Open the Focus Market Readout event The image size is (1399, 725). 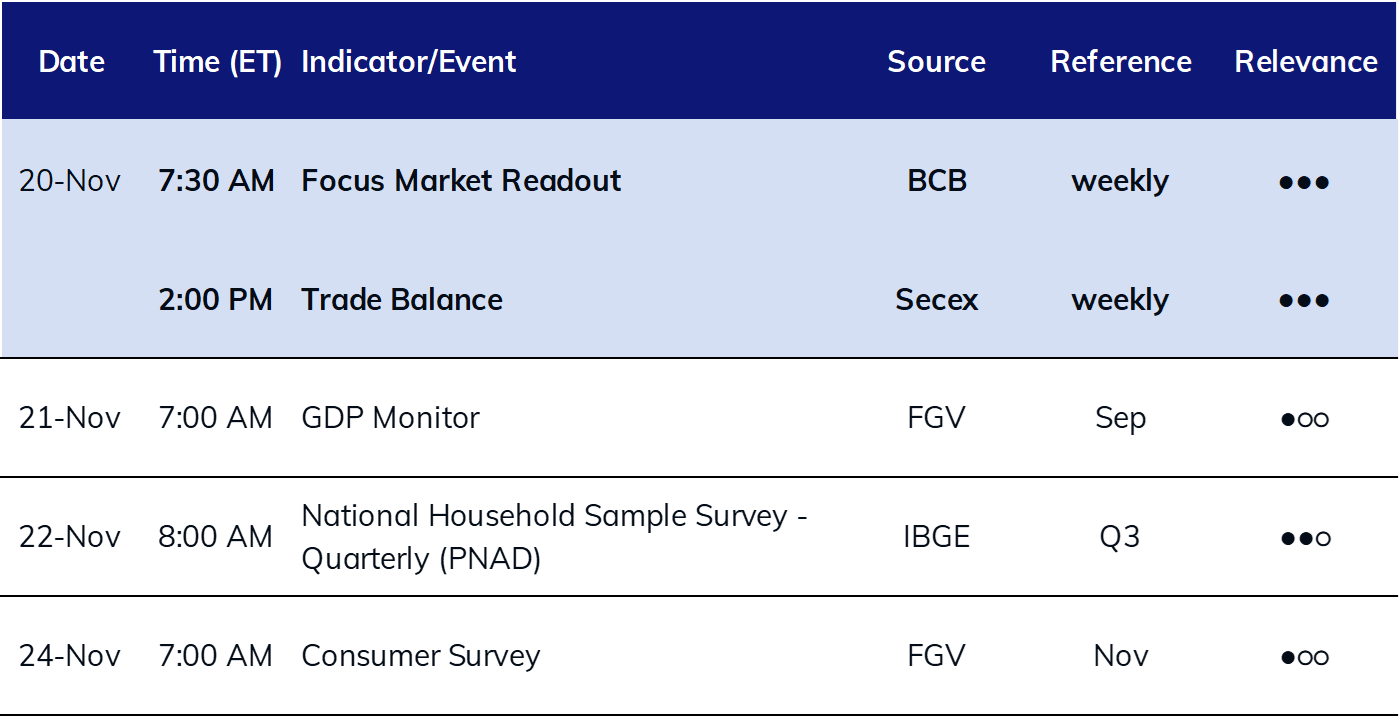(461, 181)
